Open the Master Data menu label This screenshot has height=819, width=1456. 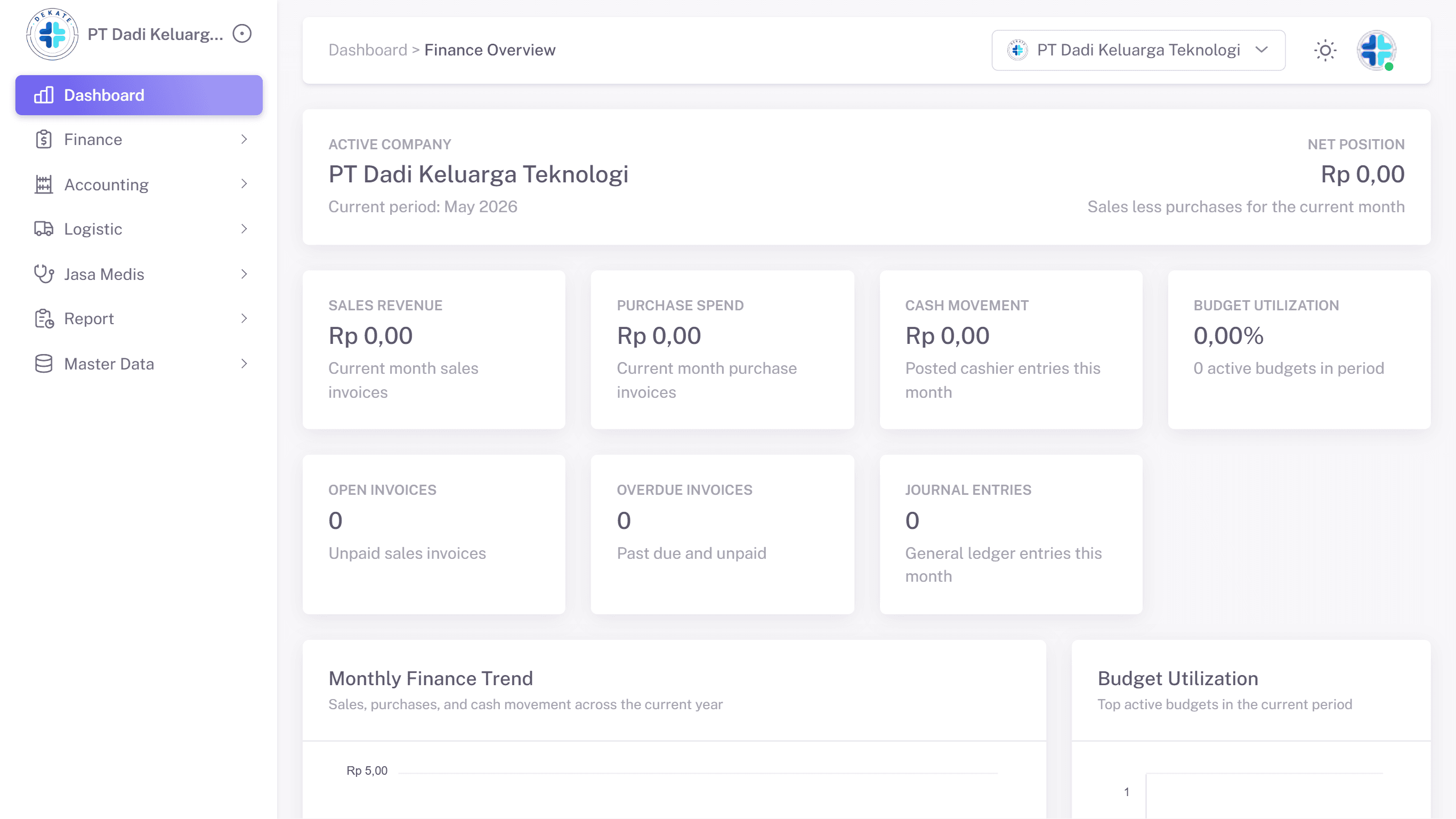pos(109,364)
